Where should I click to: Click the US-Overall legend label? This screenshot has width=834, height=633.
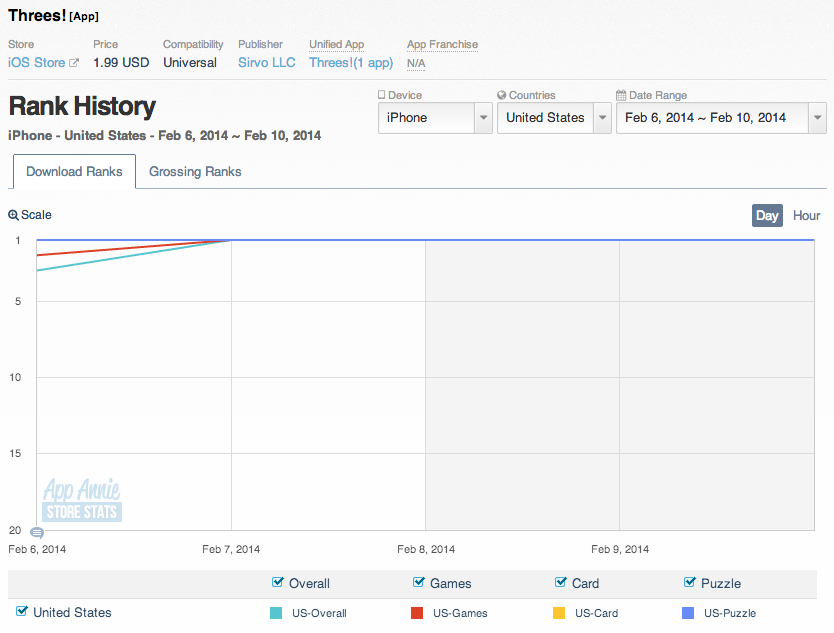point(319,613)
